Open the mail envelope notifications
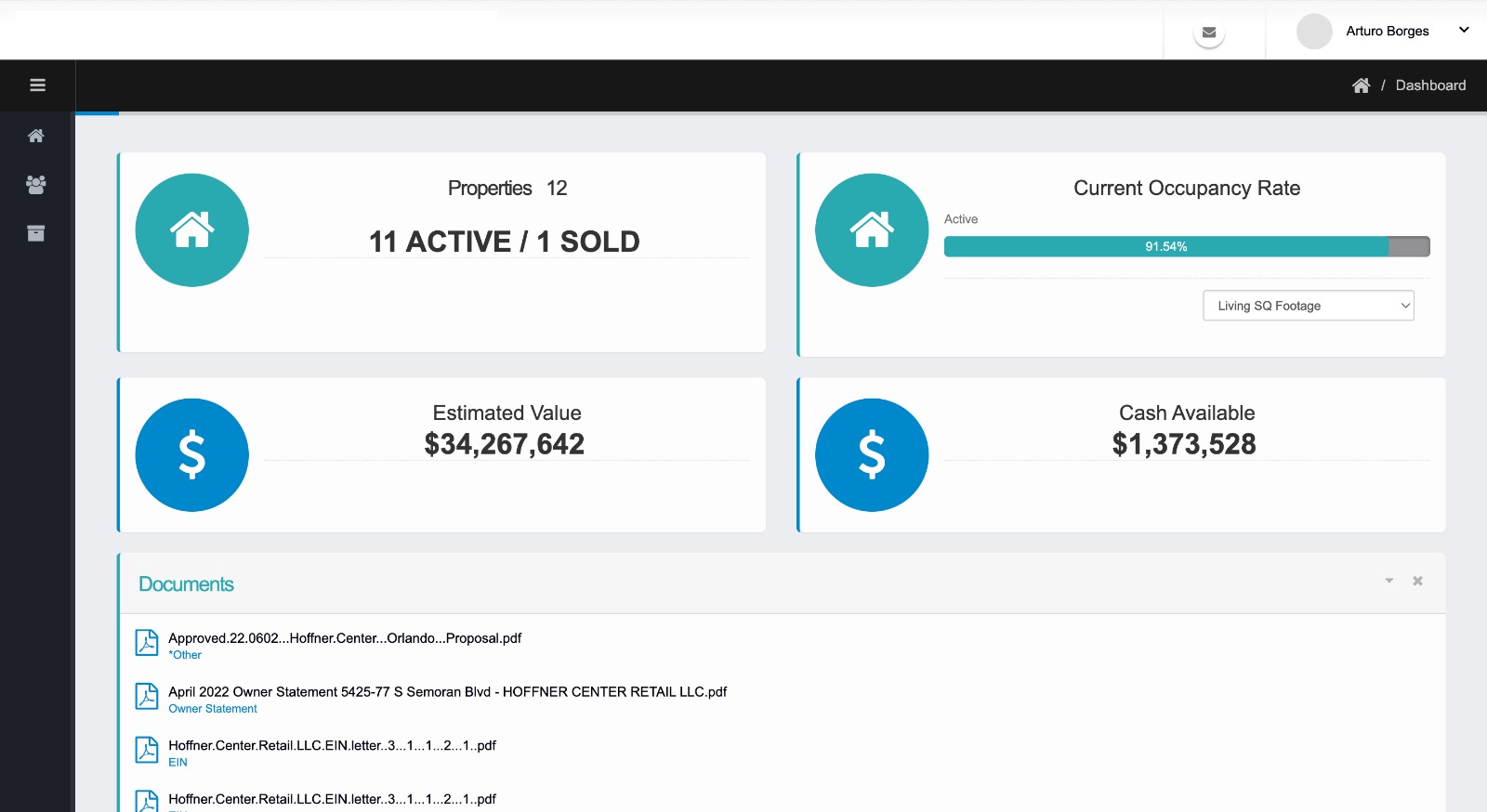Viewport: 1487px width, 812px height. click(1209, 33)
